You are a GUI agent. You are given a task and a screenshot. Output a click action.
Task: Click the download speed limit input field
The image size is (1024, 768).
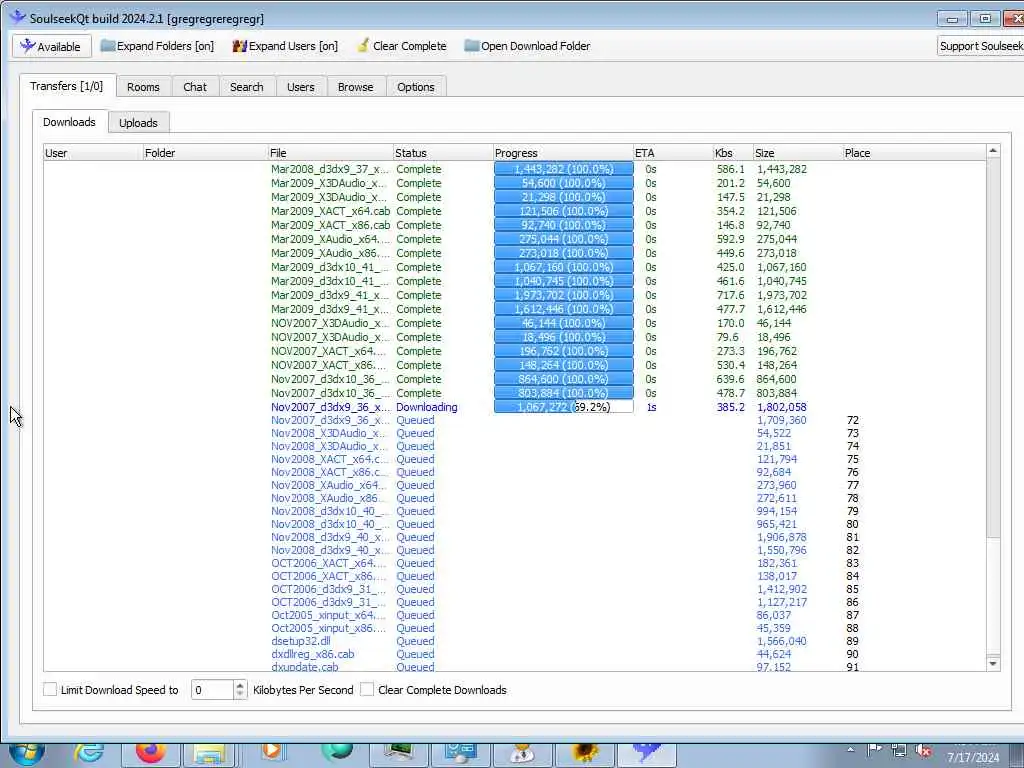click(x=212, y=690)
